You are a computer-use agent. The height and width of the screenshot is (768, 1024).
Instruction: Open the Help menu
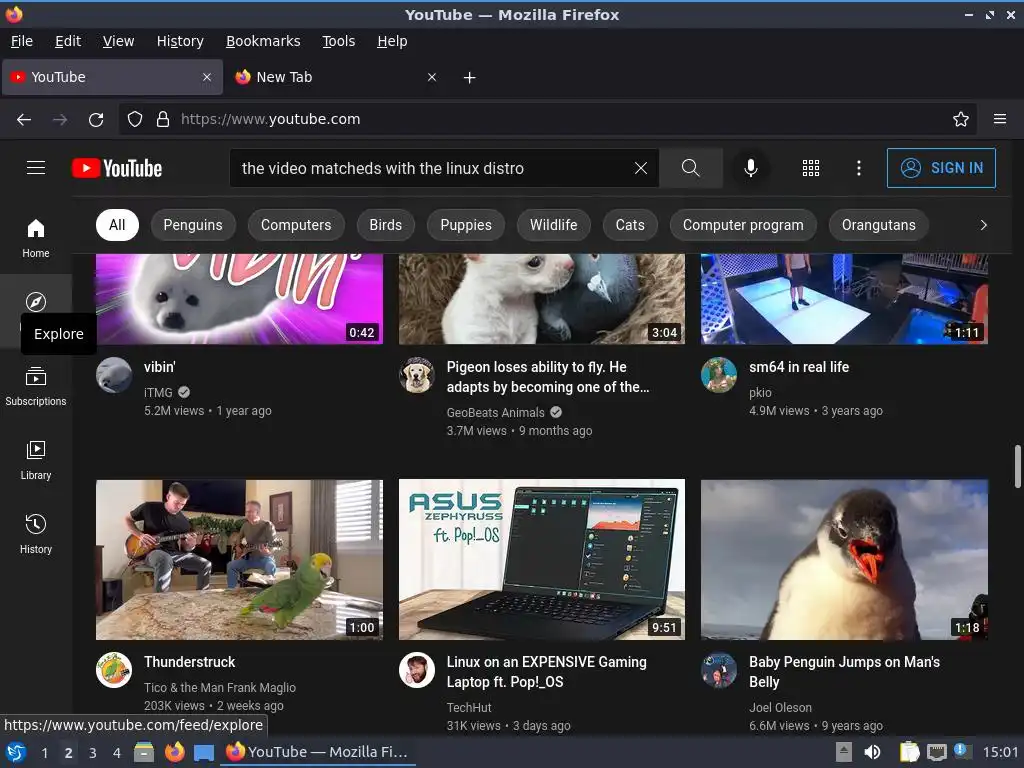[392, 41]
